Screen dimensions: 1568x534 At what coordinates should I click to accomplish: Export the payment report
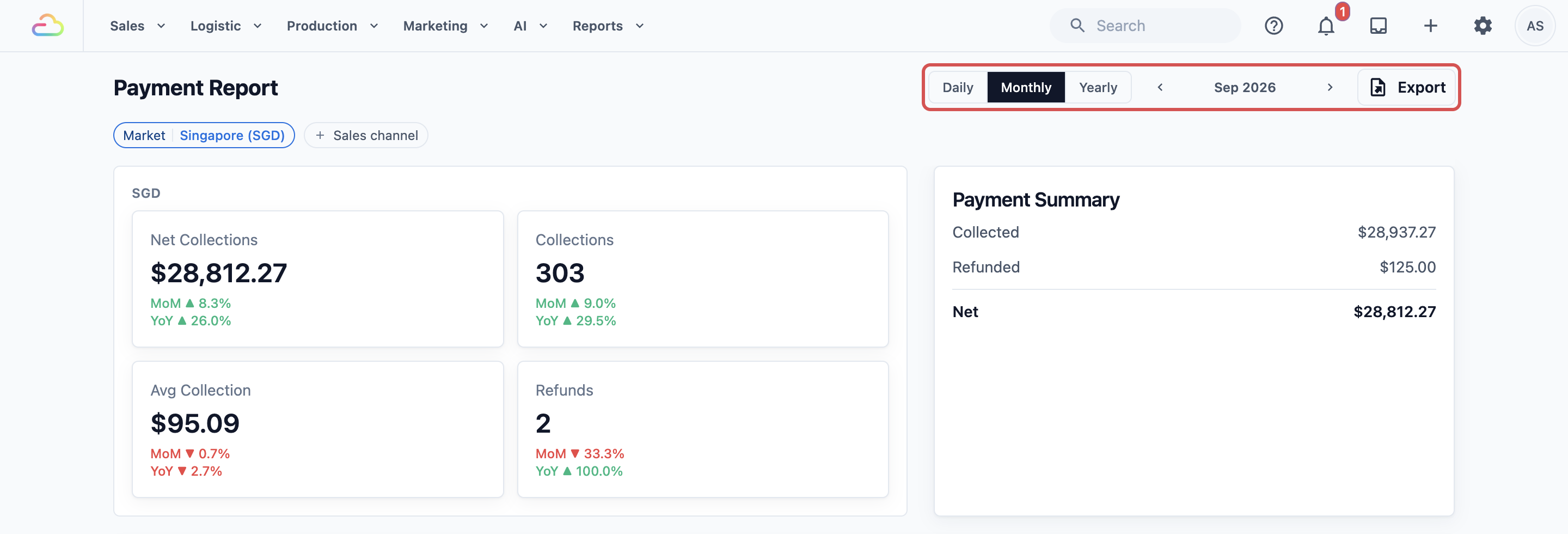point(1407,88)
